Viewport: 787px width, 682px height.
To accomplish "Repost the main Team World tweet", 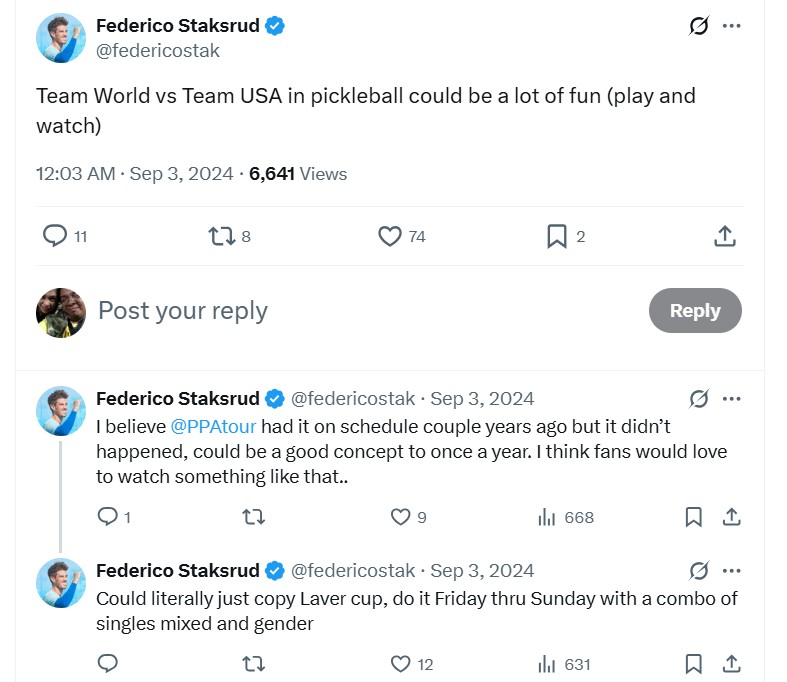I will [x=220, y=236].
